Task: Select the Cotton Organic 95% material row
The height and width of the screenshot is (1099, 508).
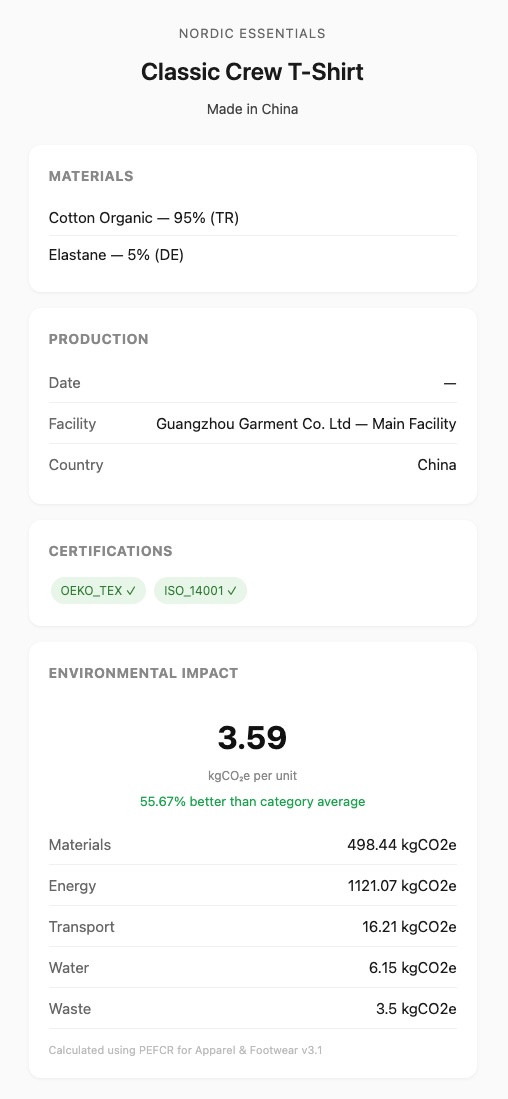Action: pyautogui.click(x=252, y=218)
